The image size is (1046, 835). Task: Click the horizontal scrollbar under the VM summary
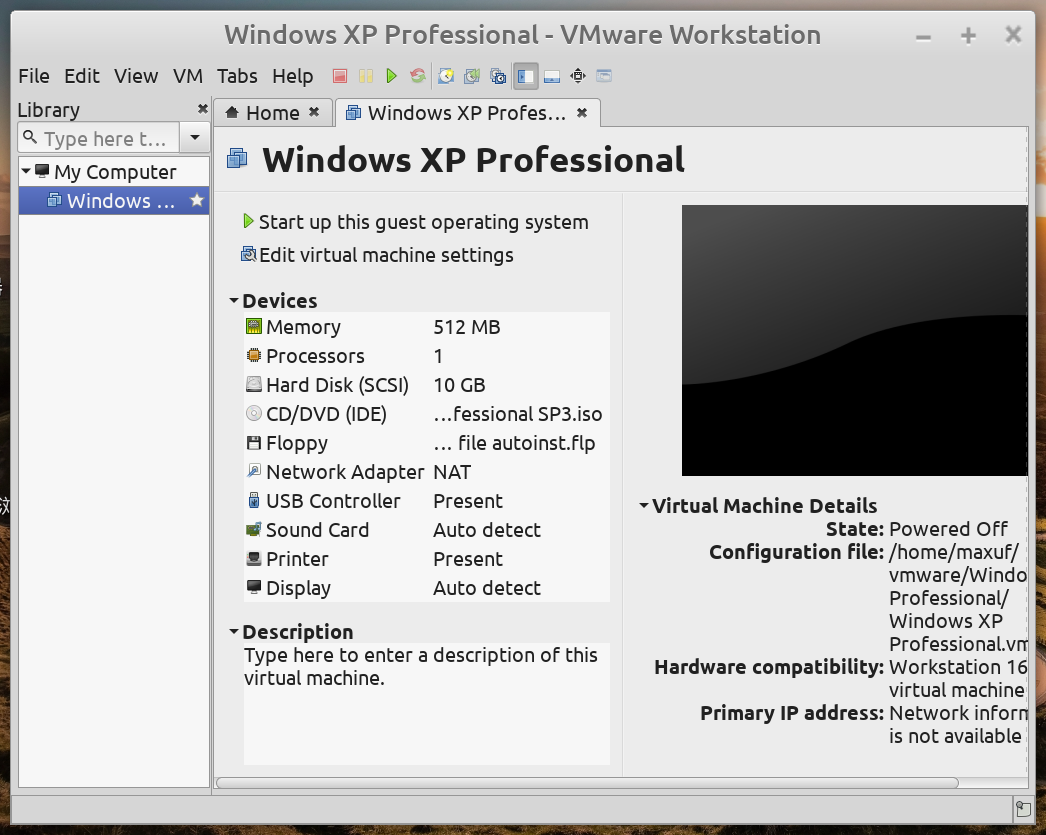tap(587, 782)
